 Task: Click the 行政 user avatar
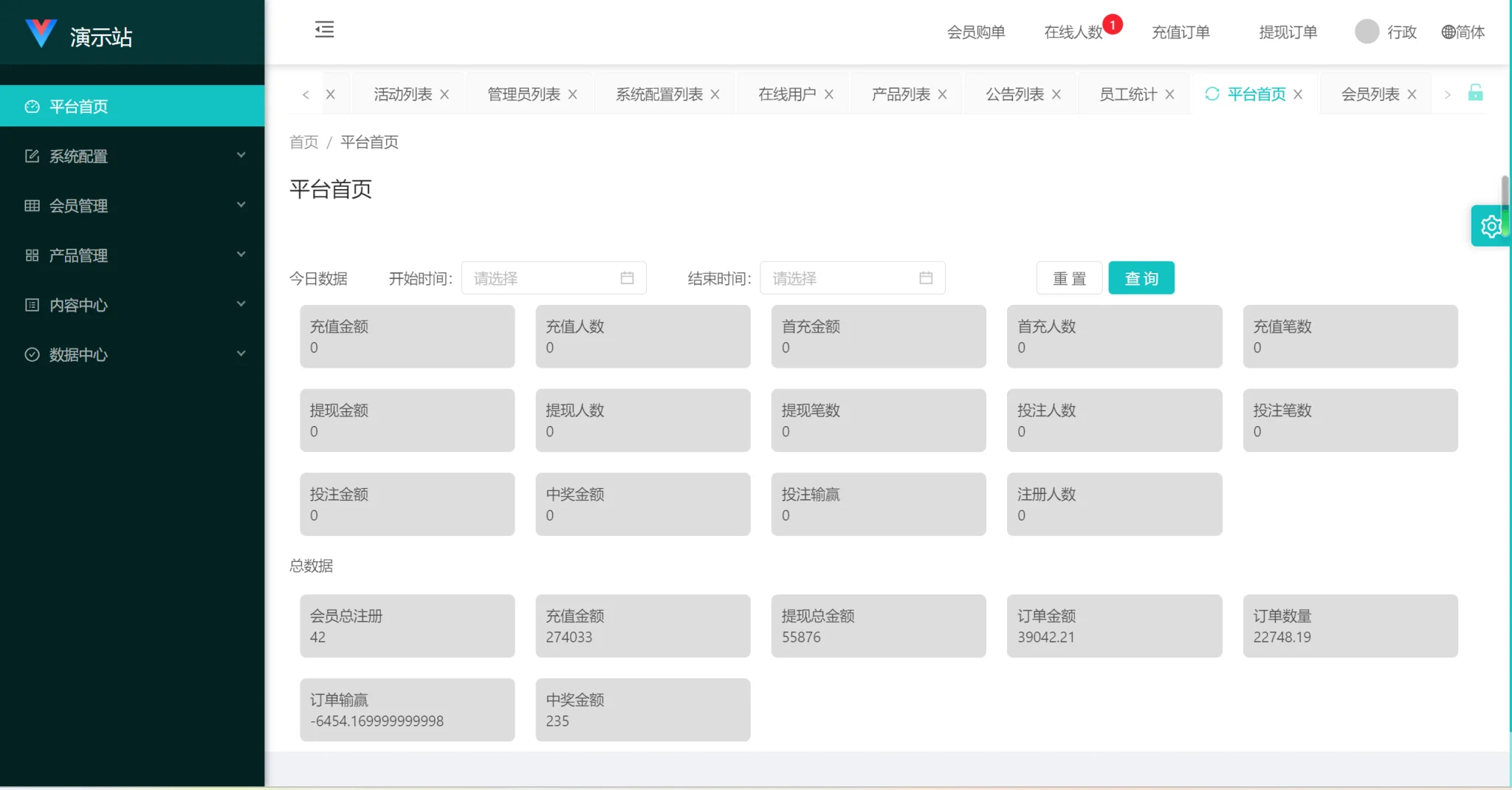(x=1366, y=32)
